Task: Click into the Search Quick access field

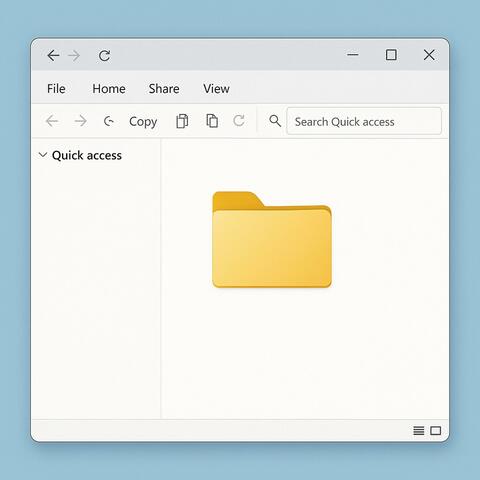Action: click(364, 121)
